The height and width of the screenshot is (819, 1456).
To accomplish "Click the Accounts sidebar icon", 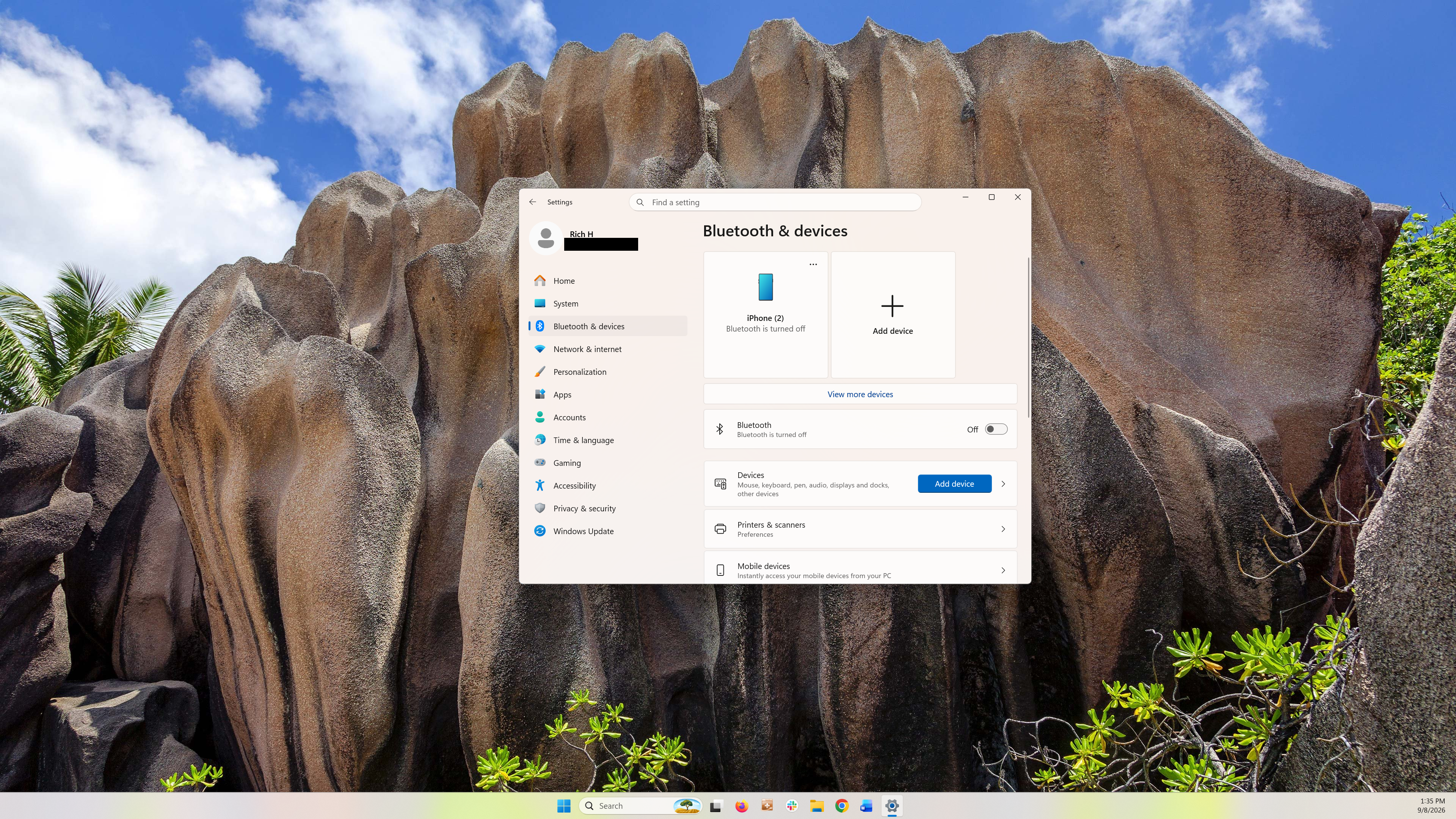I will (540, 417).
